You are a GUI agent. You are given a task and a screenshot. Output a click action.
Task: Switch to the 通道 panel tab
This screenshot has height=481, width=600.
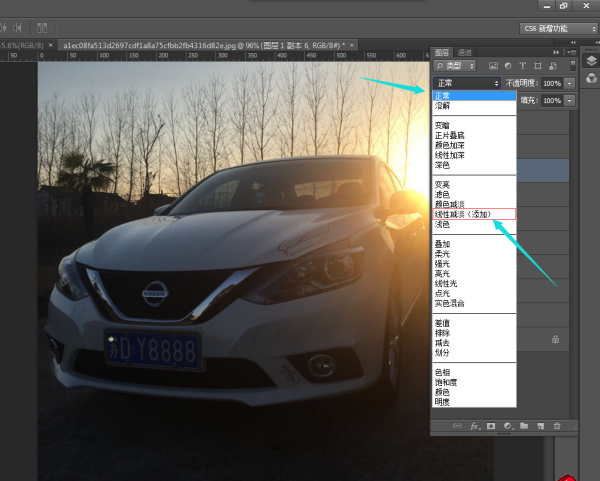(465, 52)
